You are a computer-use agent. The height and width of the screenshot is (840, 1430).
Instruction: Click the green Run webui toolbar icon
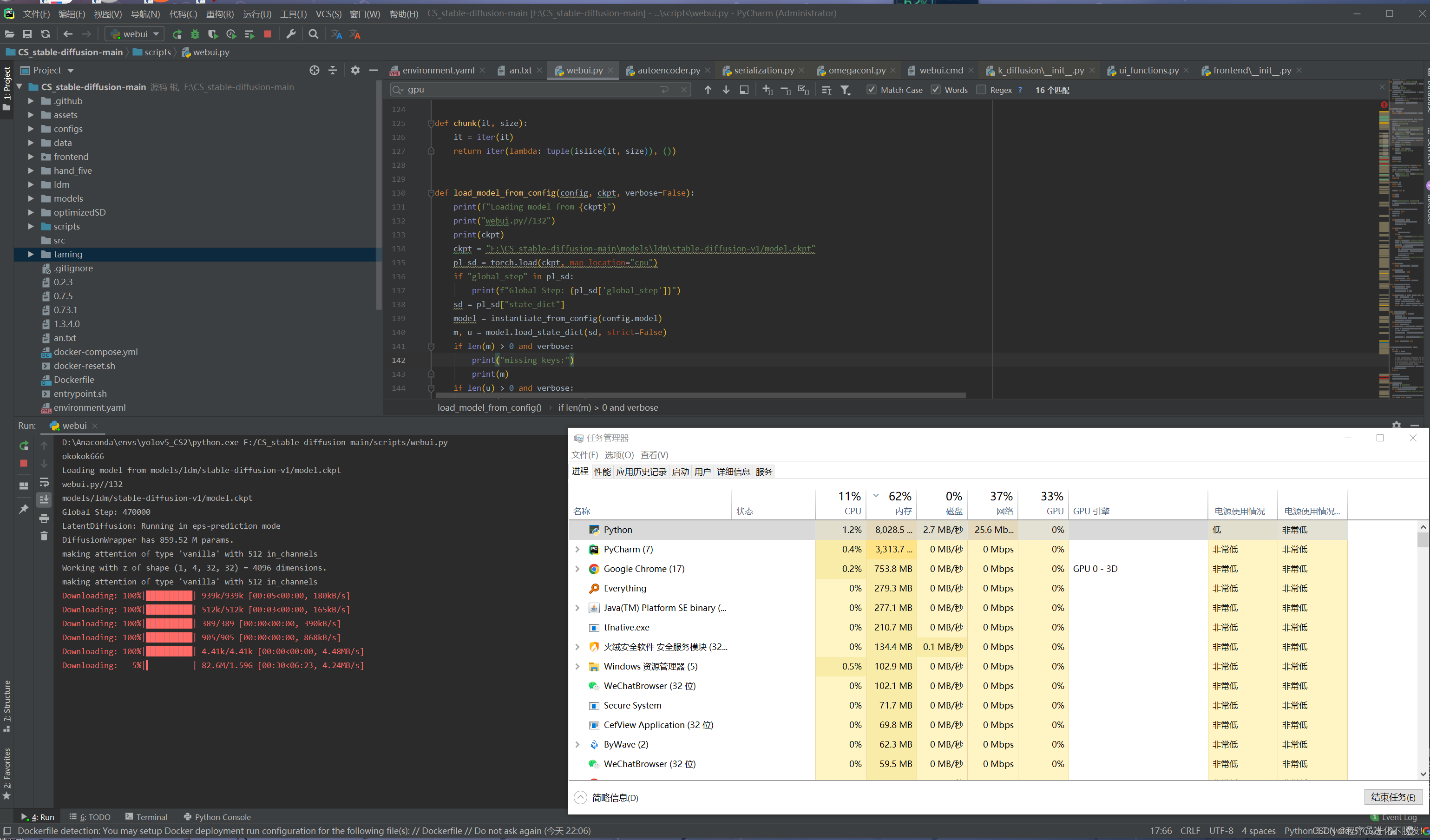177,34
